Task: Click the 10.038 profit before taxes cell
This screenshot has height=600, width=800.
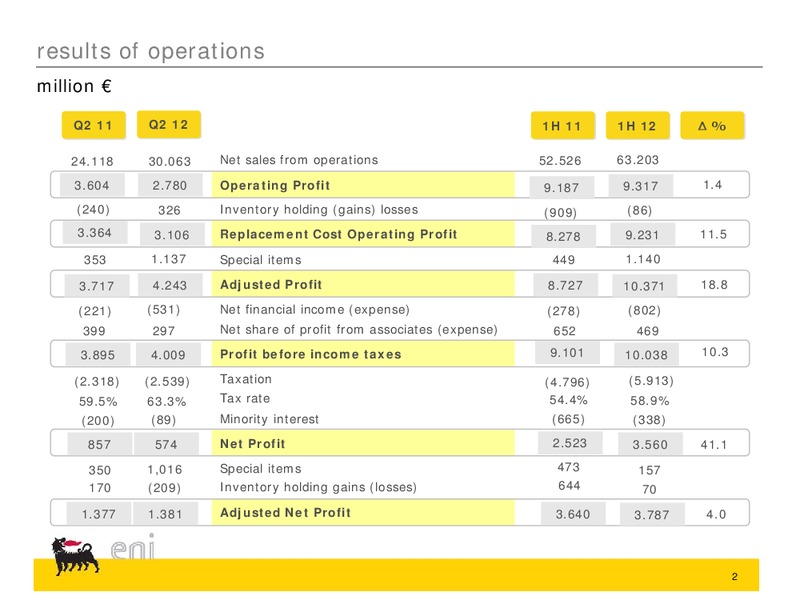Action: (646, 355)
